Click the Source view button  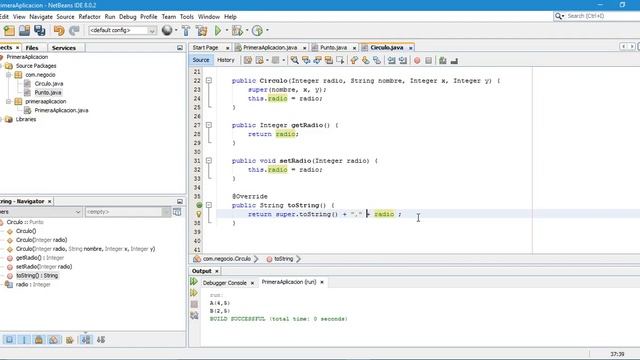click(201, 60)
